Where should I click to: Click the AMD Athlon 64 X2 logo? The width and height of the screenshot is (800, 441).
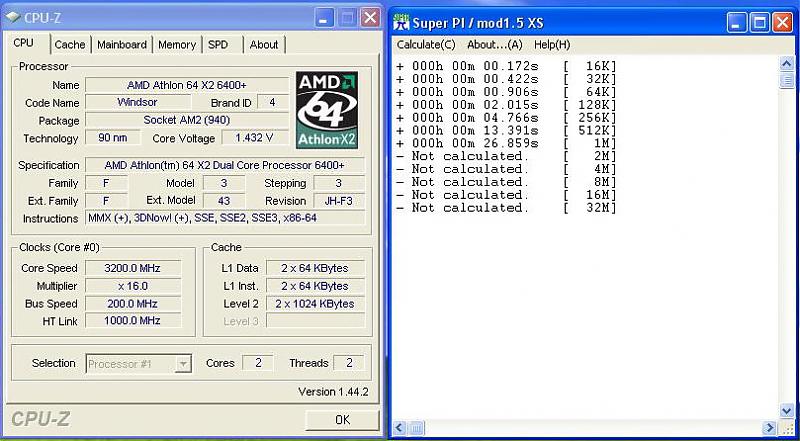click(x=327, y=110)
